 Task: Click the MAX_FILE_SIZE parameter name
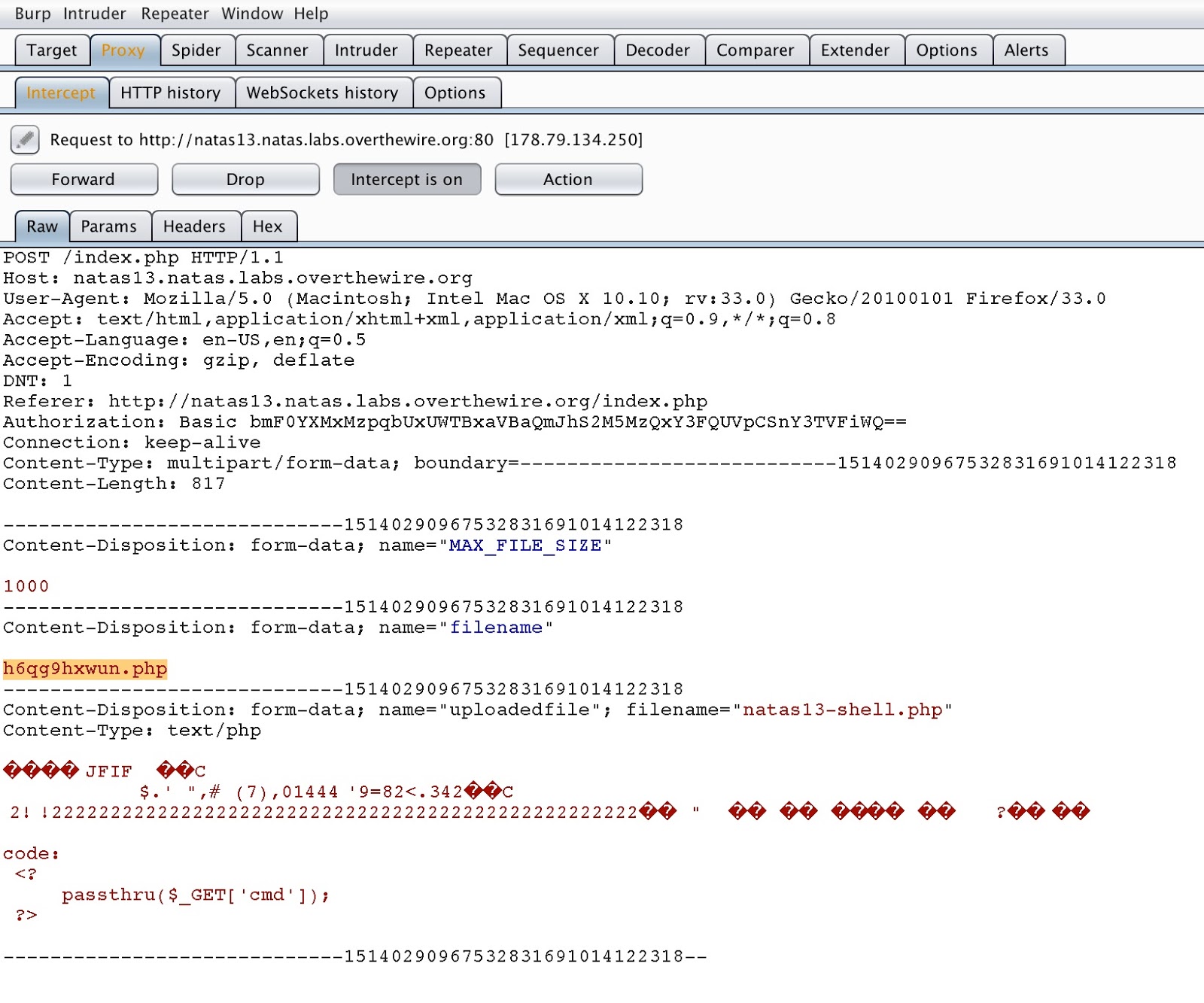(525, 545)
